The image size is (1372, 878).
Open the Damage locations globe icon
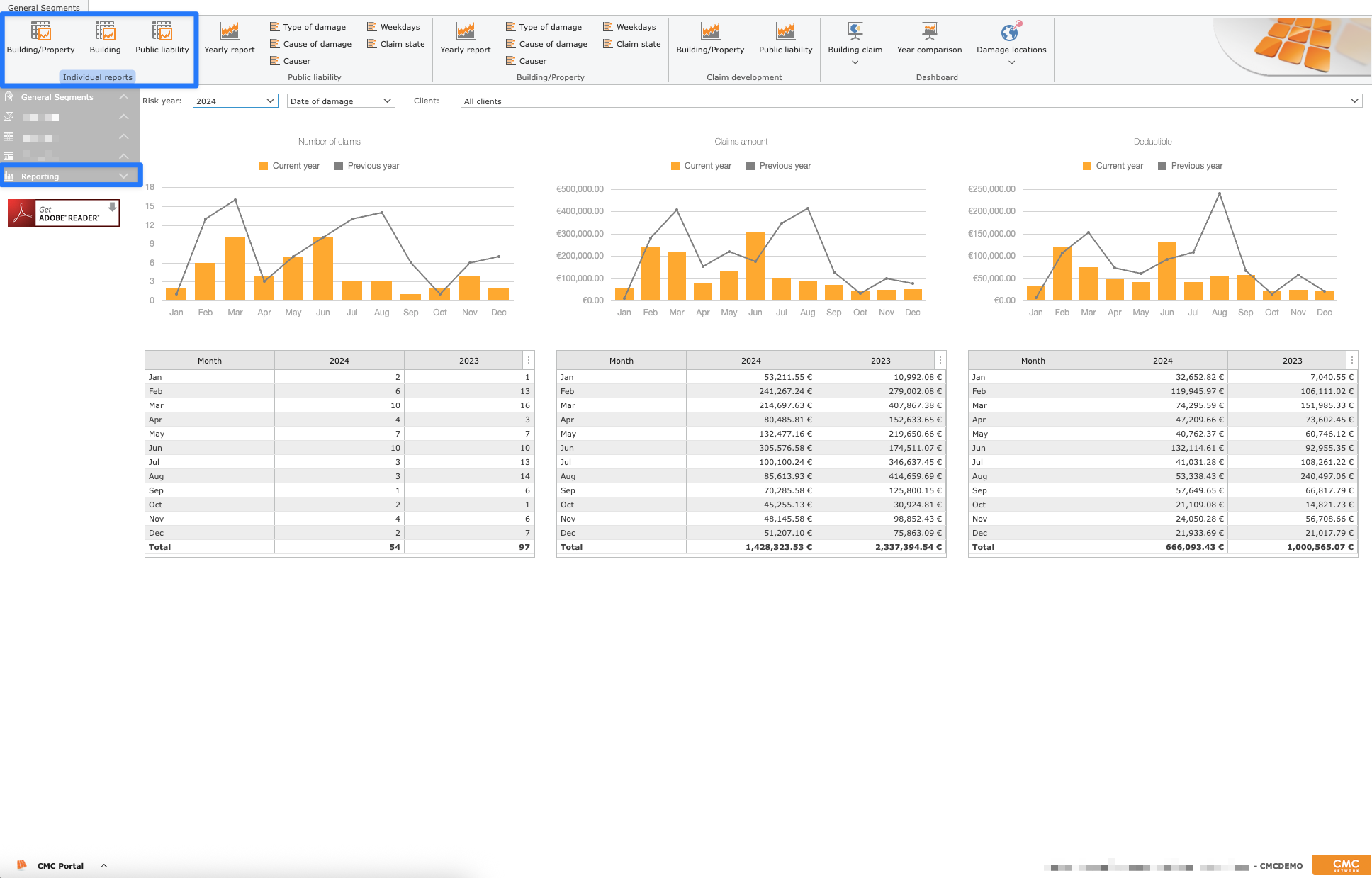(1011, 33)
